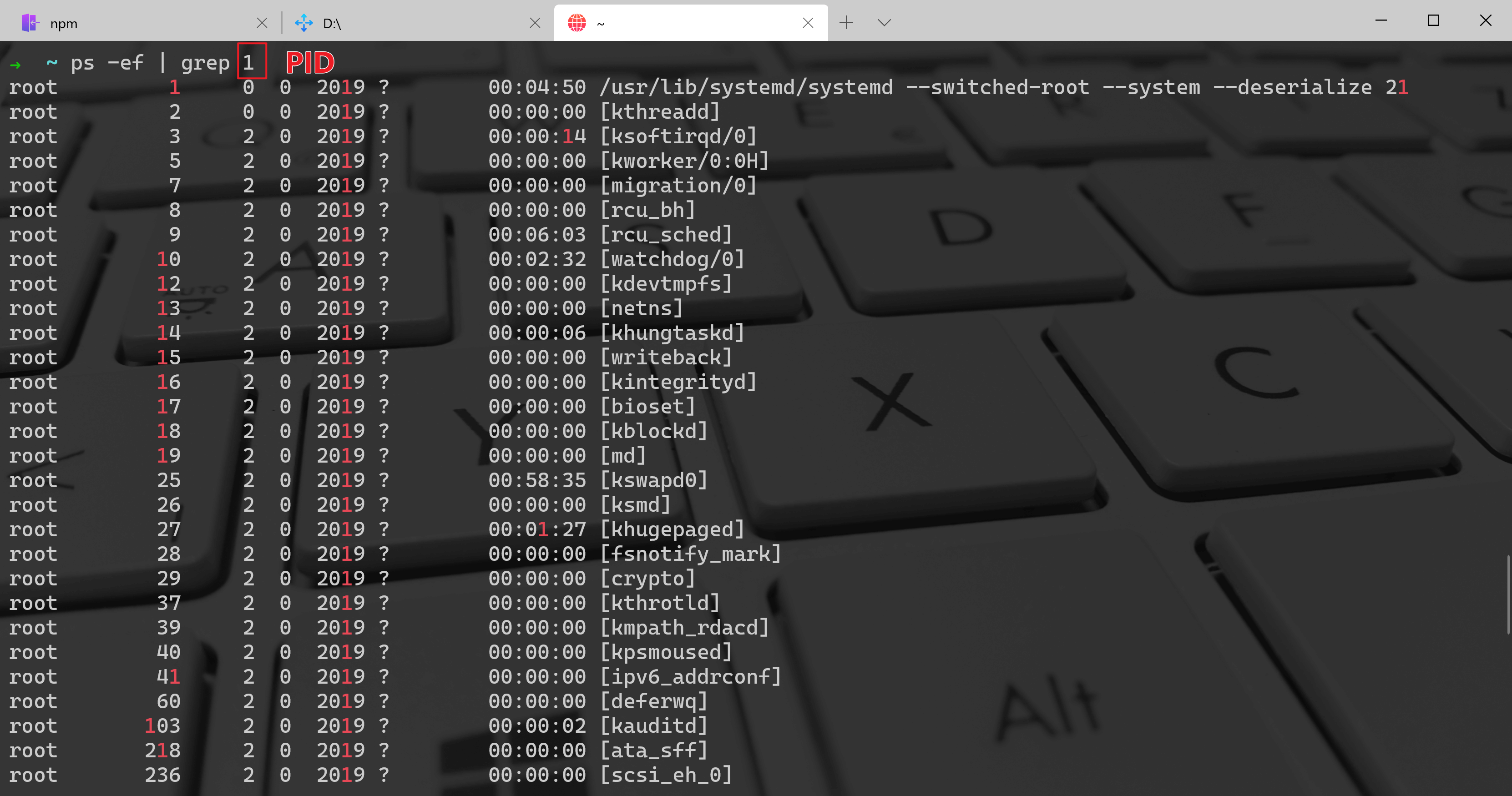Click the ps -ef grep command text

[x=150, y=62]
